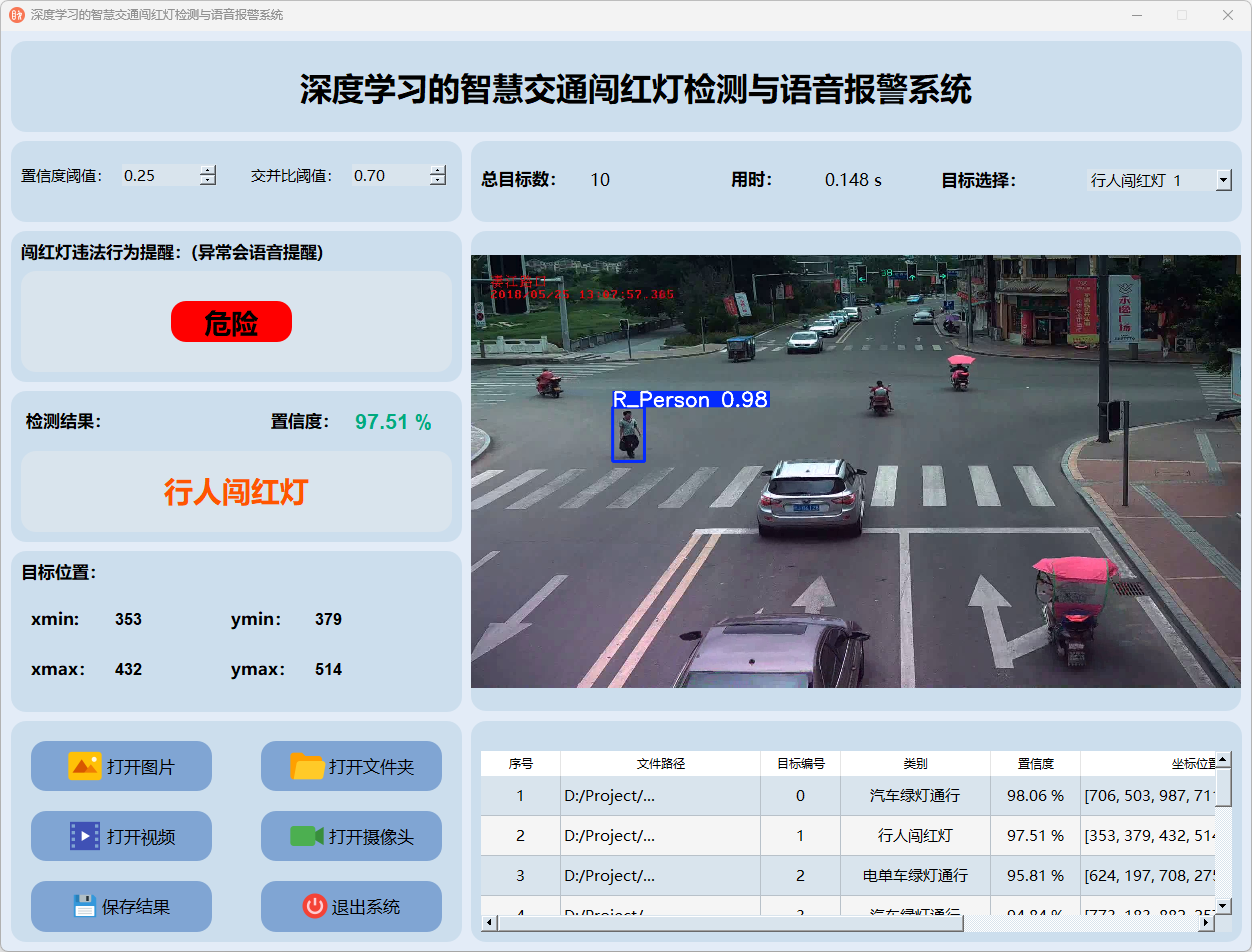Select the 汽车绿灯通行 first table row
Screen dimensions: 1252x952
click(x=915, y=796)
